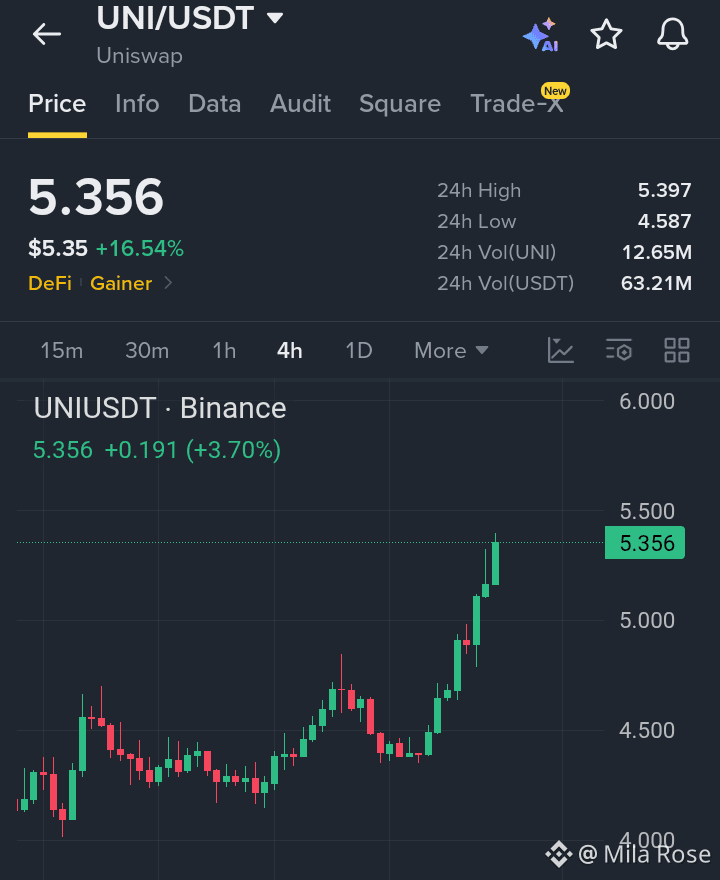
Task: Open the grid layout icon
Action: tap(677, 350)
